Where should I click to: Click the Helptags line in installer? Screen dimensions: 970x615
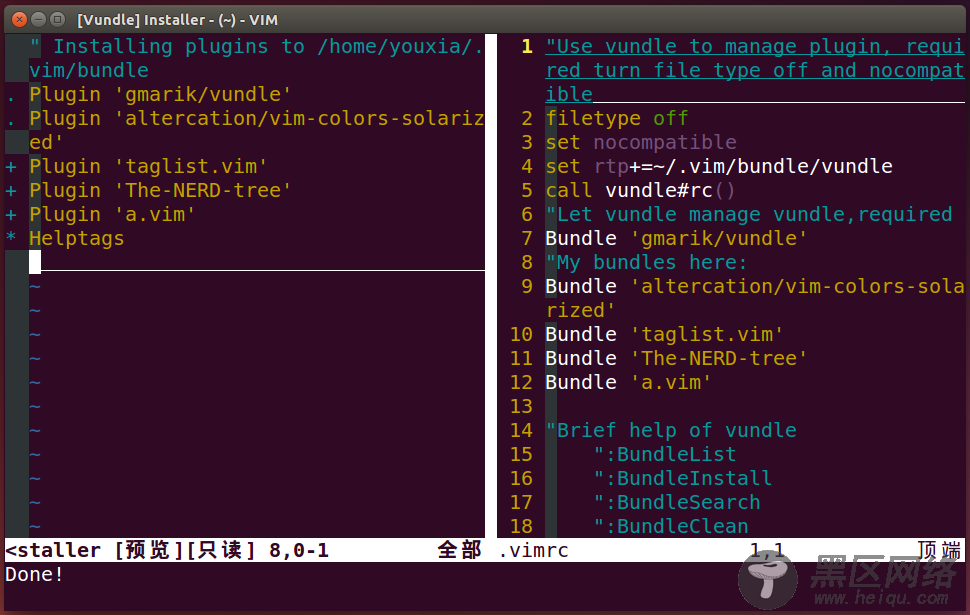pyautogui.click(x=77, y=239)
